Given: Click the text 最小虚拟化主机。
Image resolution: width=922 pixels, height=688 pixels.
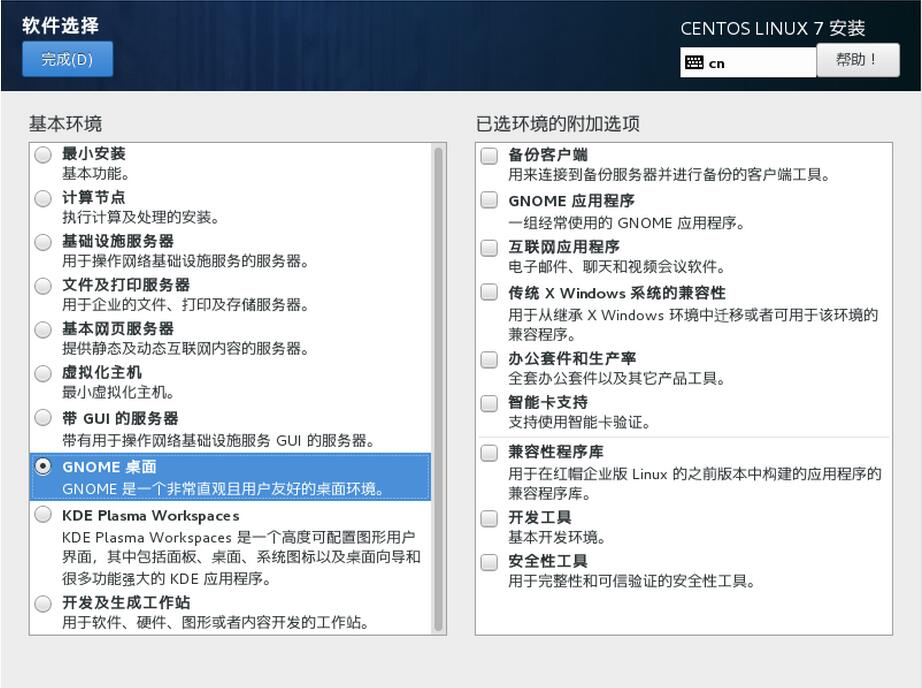Looking at the screenshot, I should 118,392.
